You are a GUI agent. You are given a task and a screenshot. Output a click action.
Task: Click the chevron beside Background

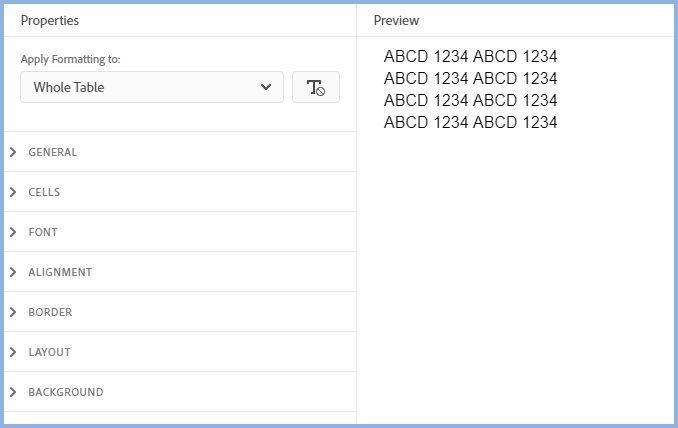[13, 392]
